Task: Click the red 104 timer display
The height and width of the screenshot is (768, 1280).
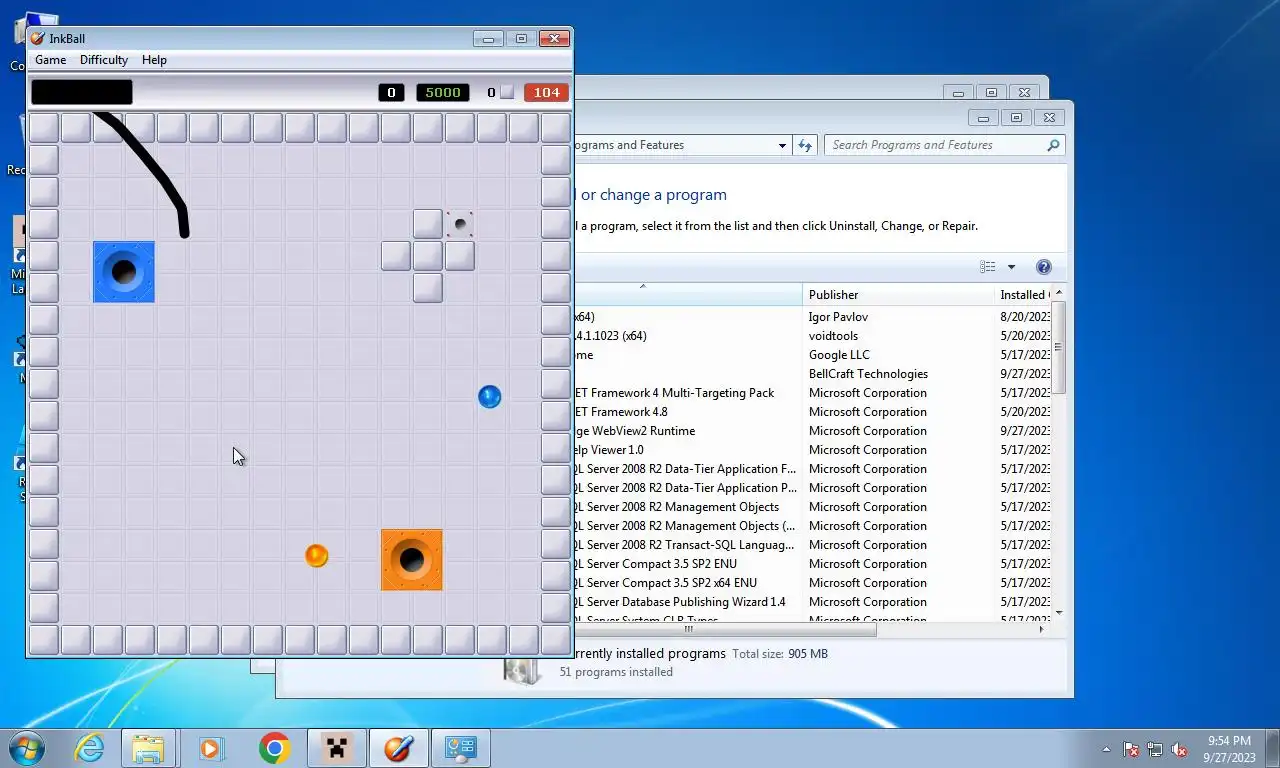Action: [x=547, y=92]
